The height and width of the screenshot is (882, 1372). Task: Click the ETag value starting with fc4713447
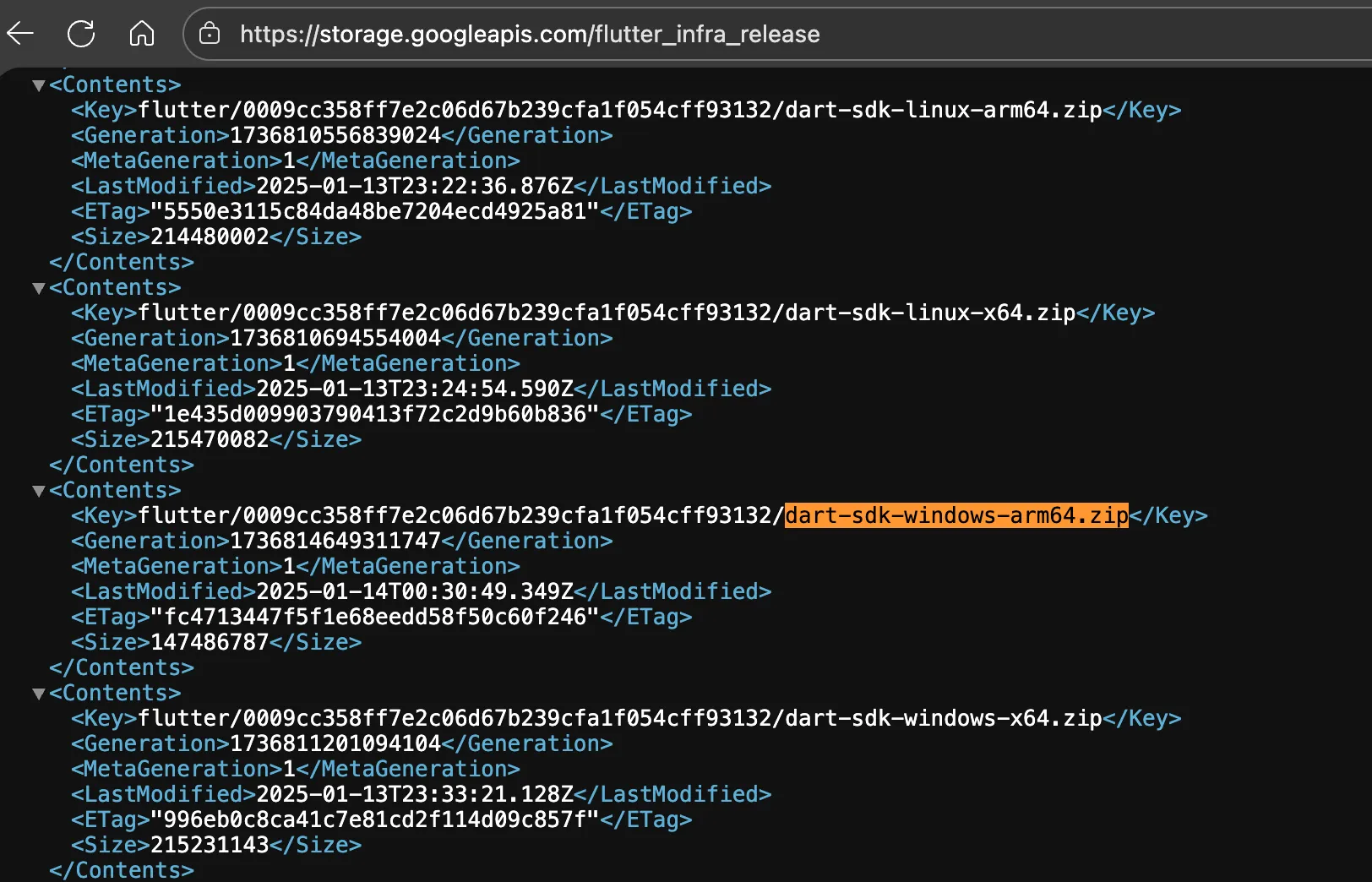tap(374, 617)
